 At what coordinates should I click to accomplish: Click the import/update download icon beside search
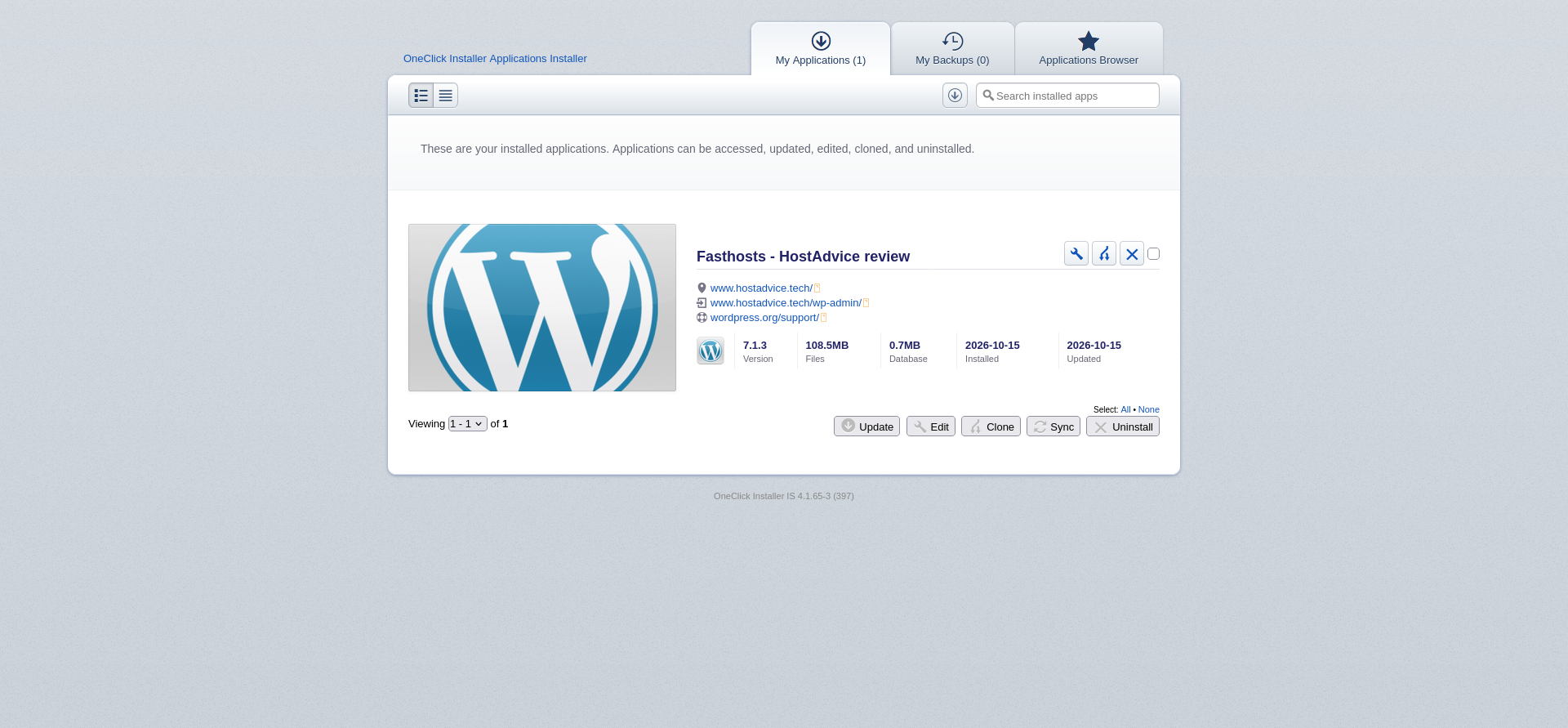pos(955,96)
